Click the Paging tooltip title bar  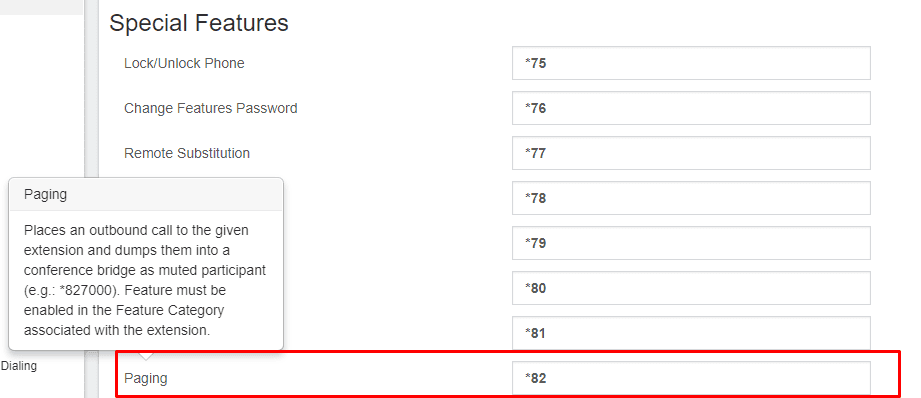click(146, 194)
